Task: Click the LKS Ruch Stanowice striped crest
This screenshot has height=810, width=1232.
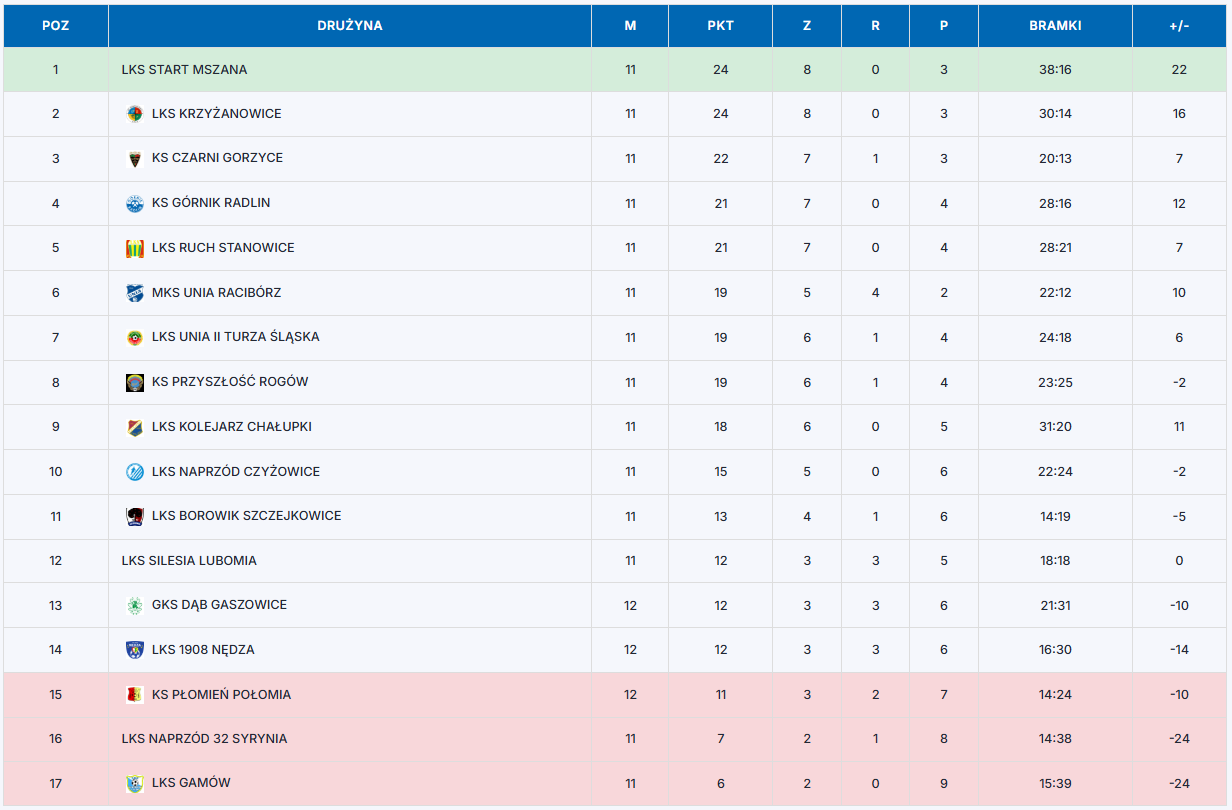Action: [134, 248]
